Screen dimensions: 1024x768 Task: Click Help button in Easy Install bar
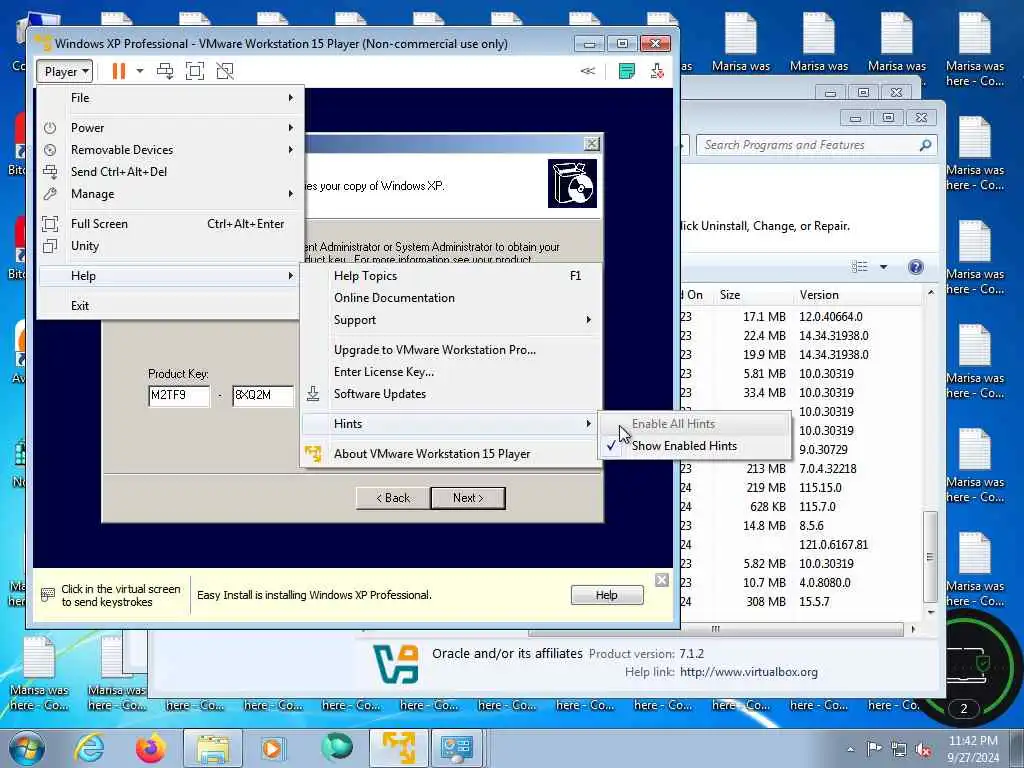(x=607, y=595)
